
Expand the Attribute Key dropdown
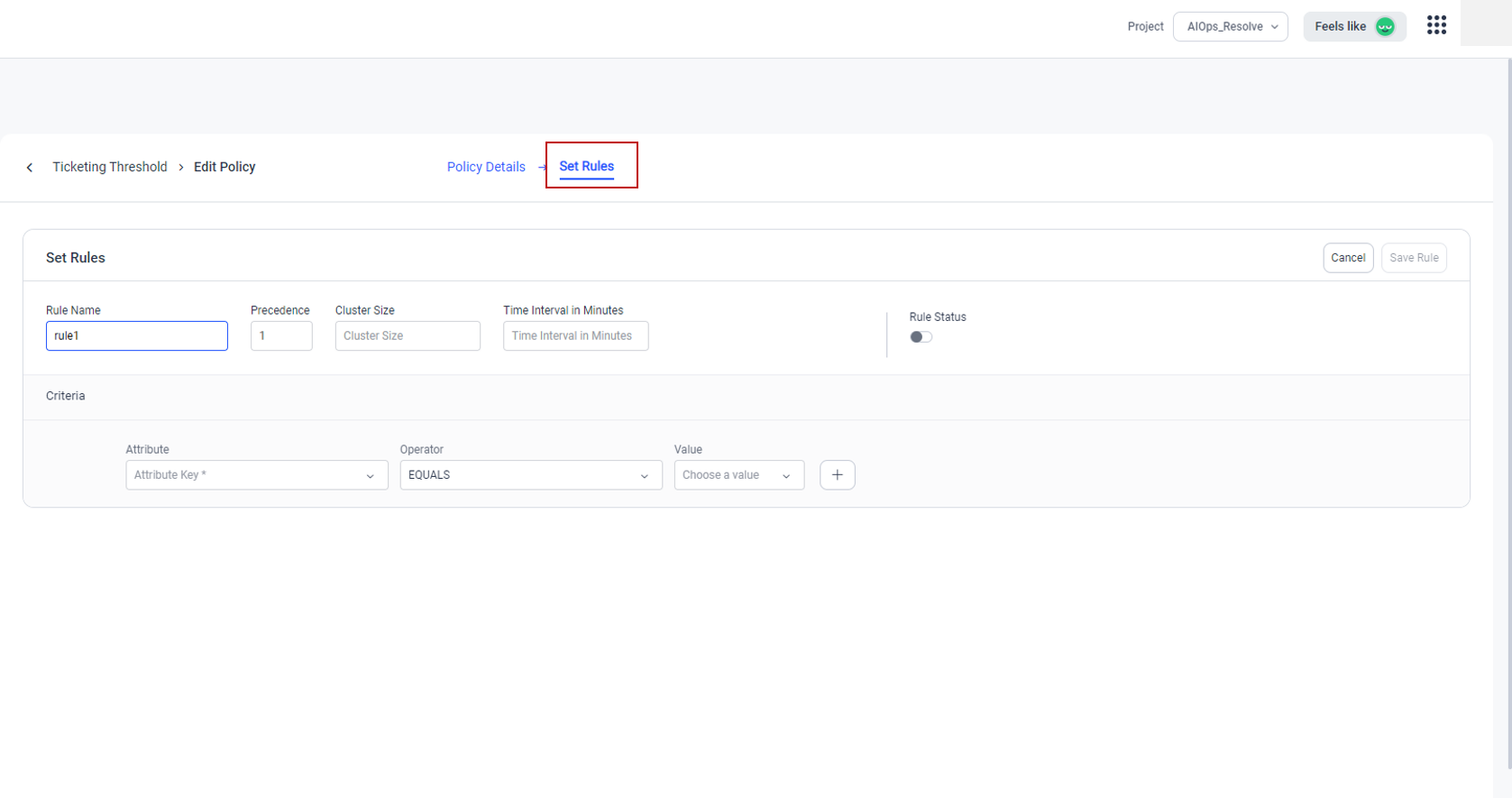(x=256, y=475)
